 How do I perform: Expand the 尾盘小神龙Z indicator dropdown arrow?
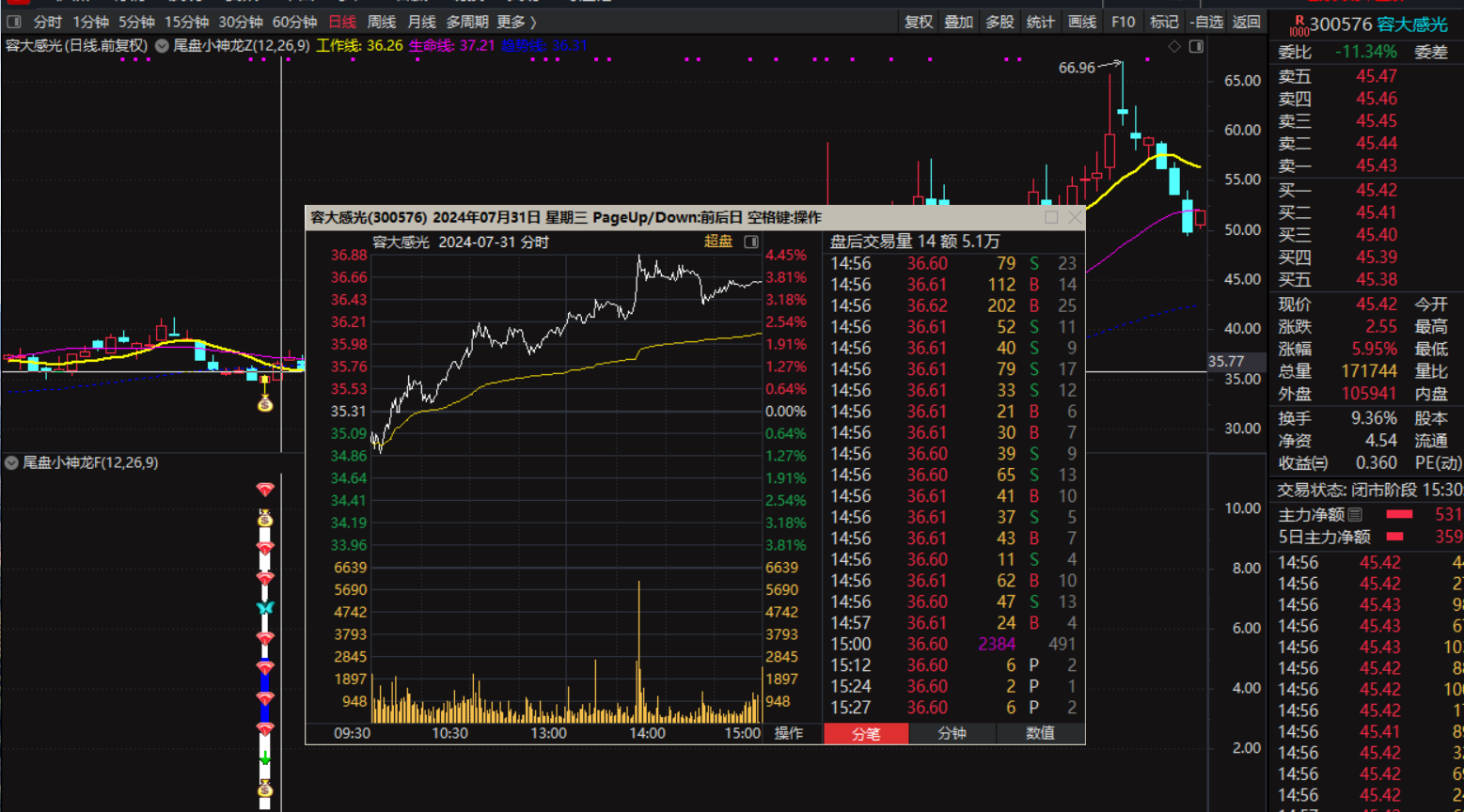[x=162, y=46]
